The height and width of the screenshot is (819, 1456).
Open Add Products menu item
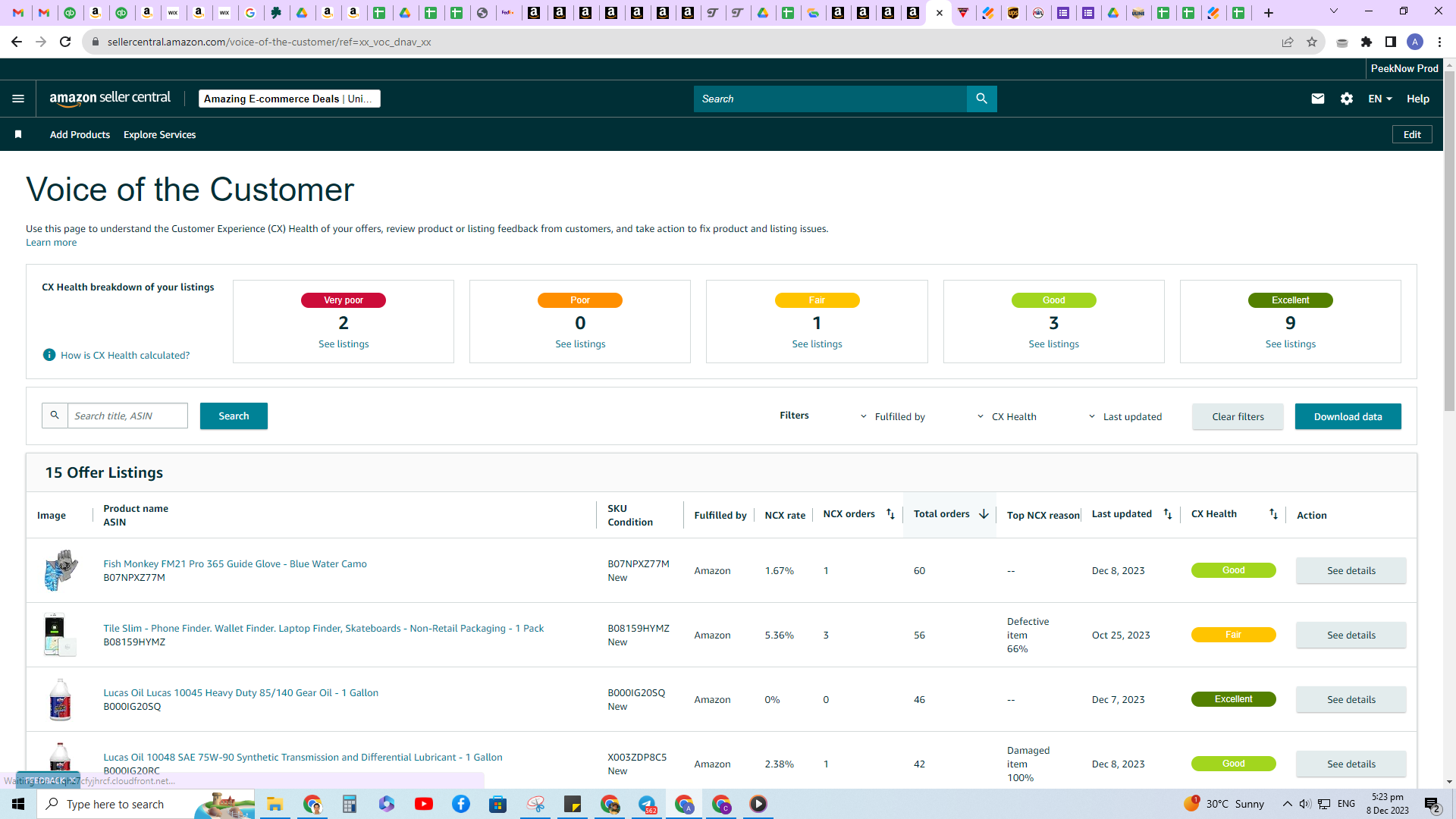pos(80,134)
